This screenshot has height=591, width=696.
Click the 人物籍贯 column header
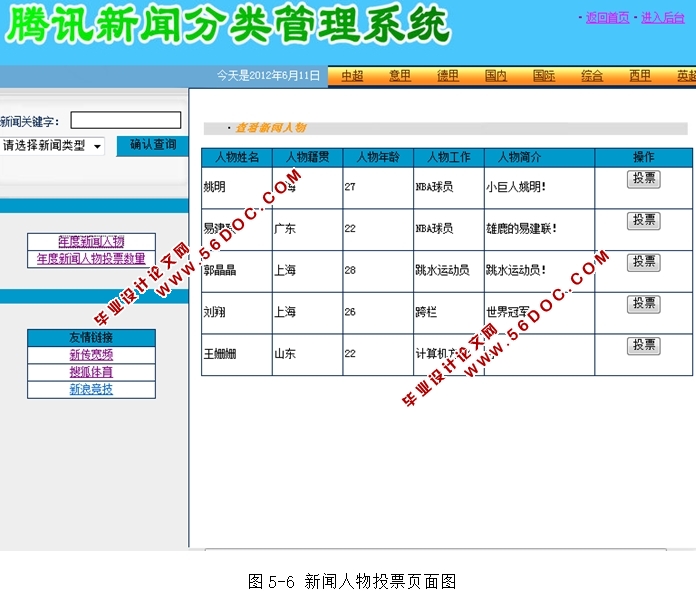point(308,157)
